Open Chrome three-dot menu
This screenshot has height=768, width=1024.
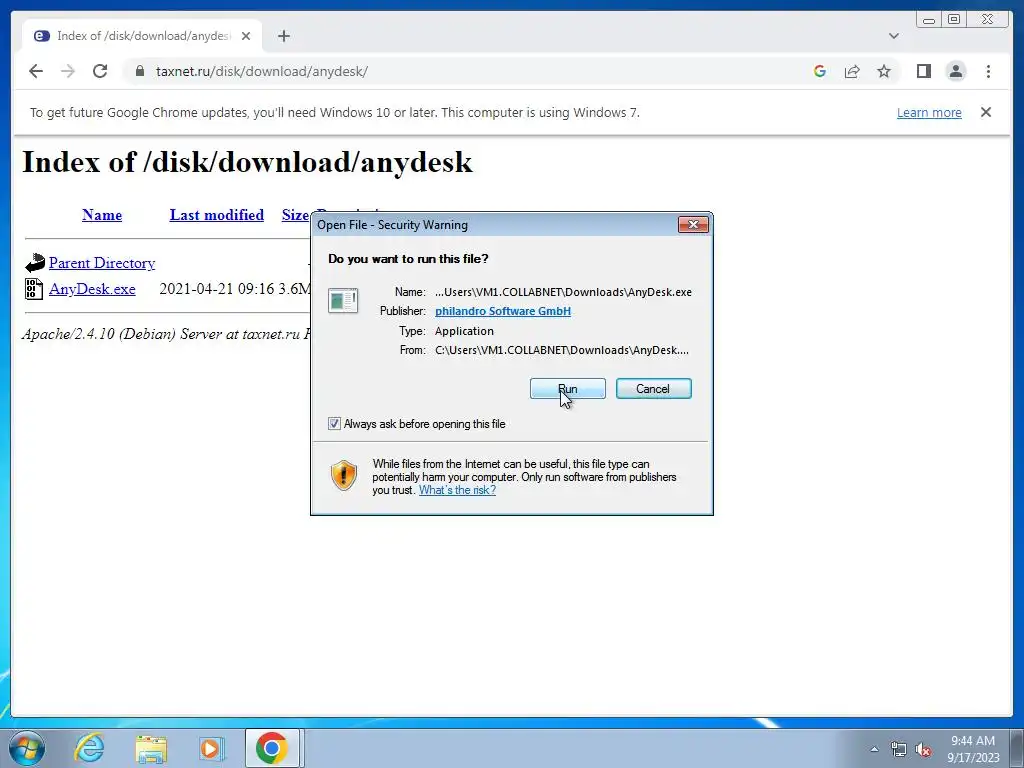988,71
